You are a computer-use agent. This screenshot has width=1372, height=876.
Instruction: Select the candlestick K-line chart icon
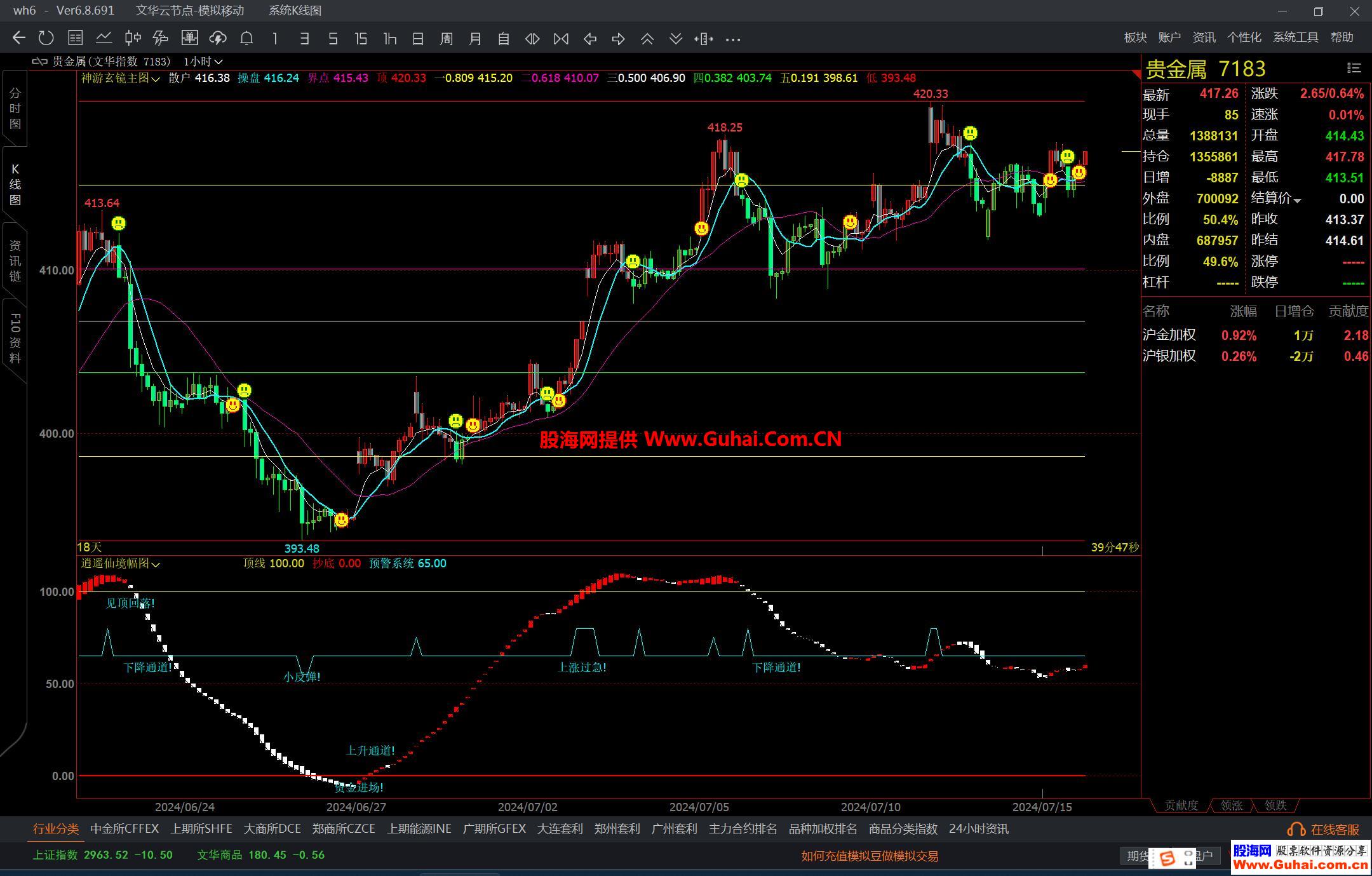coord(132,38)
